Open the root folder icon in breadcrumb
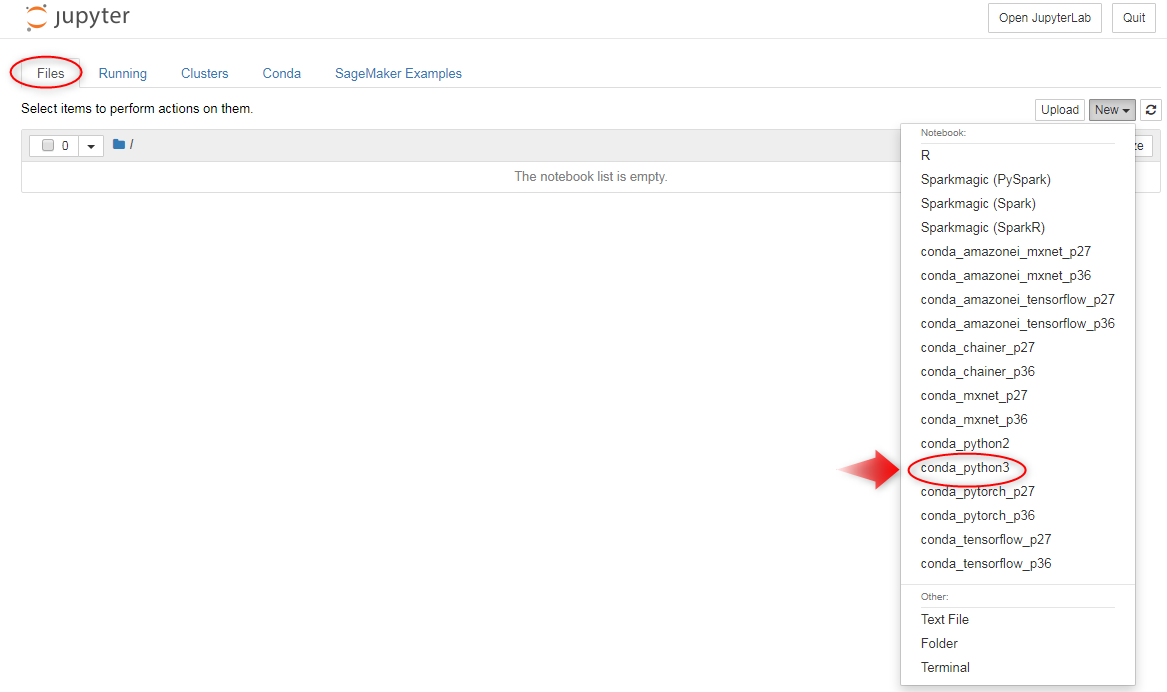The image size is (1167, 692). 118,144
